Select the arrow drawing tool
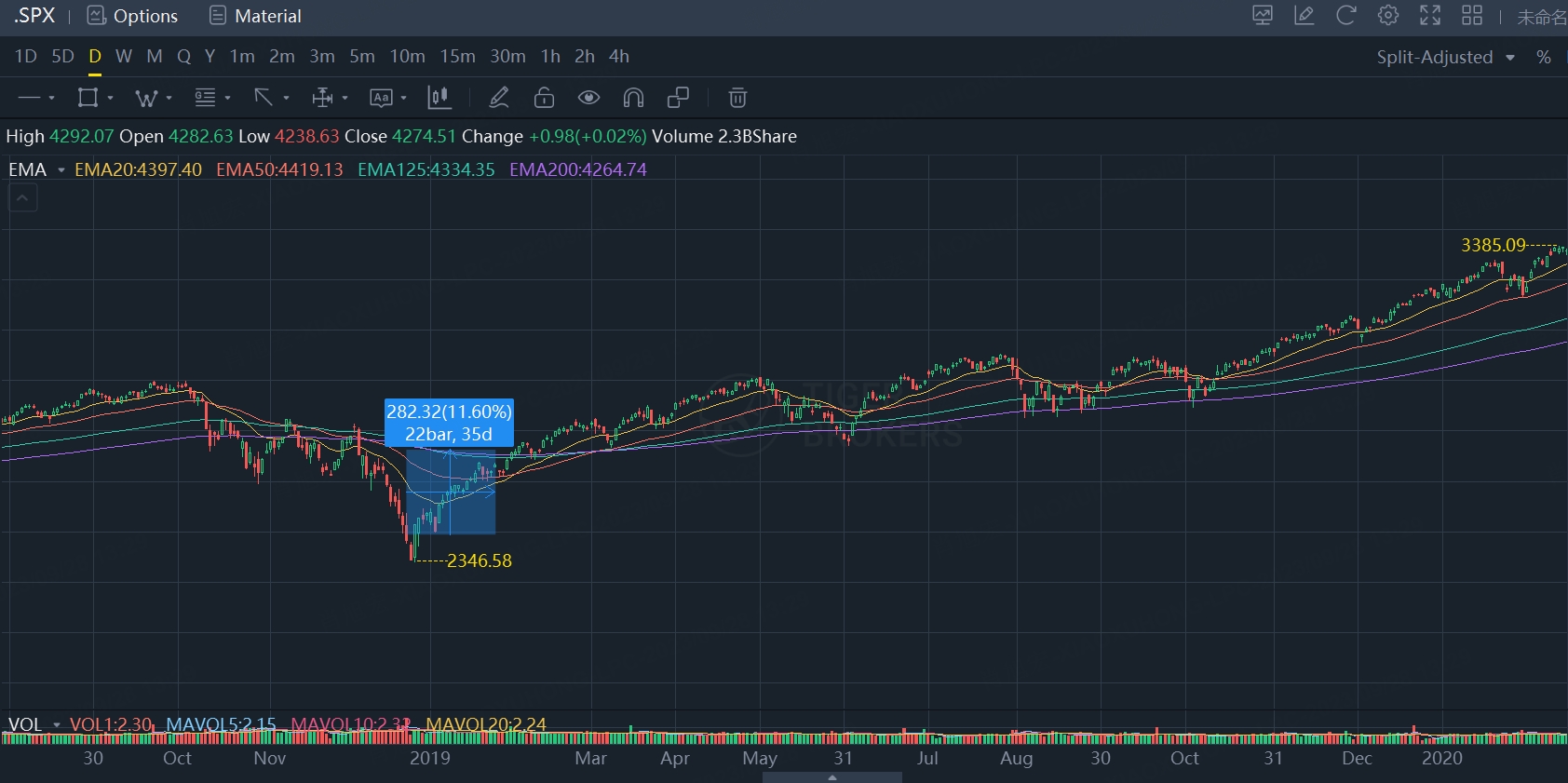 [x=264, y=98]
